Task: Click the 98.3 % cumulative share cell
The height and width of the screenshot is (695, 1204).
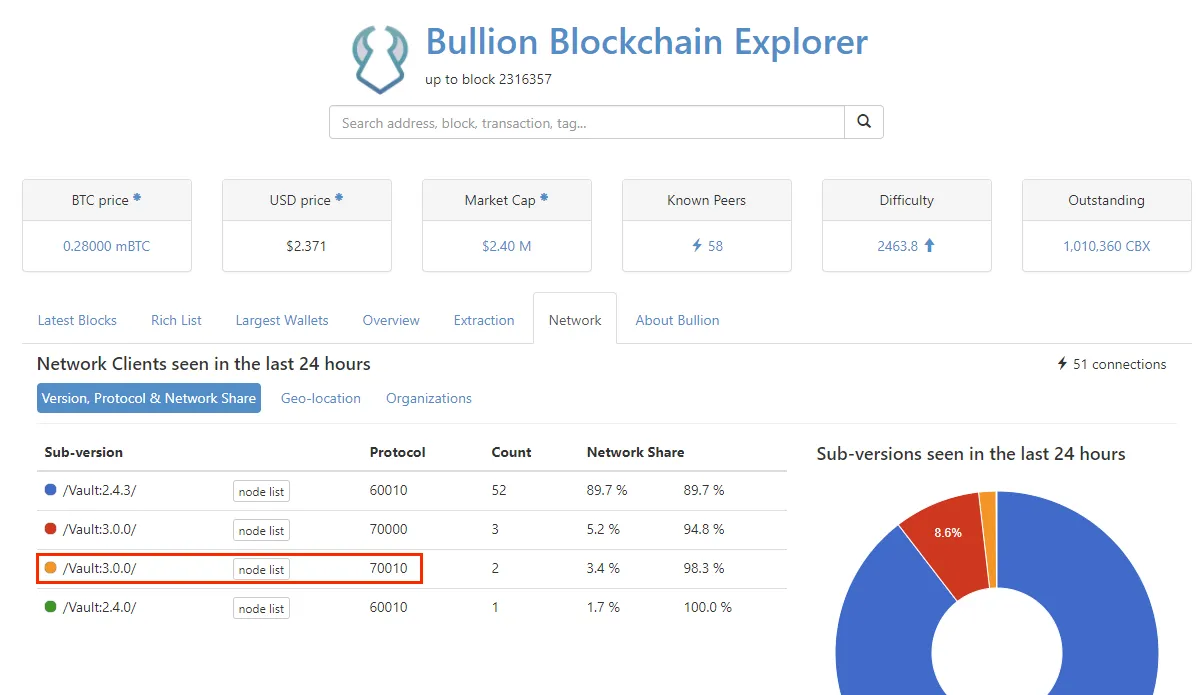Action: coord(704,568)
